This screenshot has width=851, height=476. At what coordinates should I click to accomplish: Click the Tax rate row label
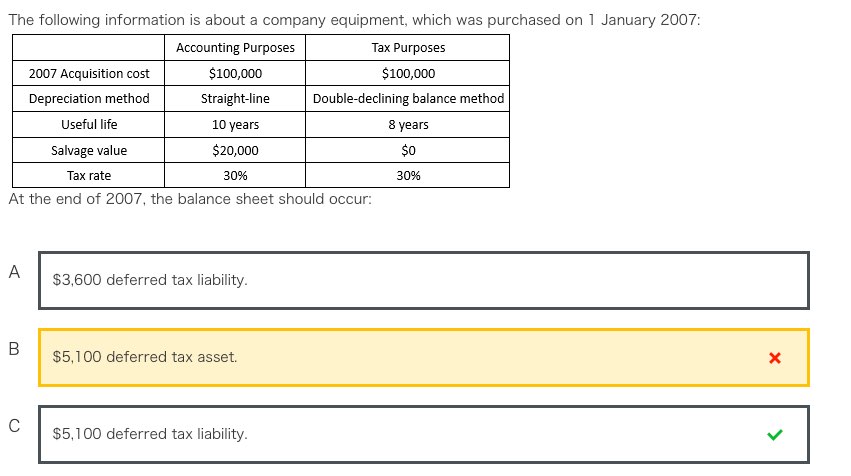click(88, 176)
